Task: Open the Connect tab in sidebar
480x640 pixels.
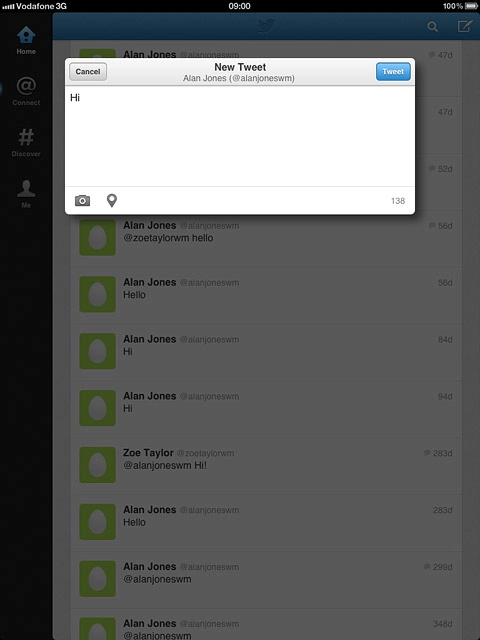Action: coord(26,91)
